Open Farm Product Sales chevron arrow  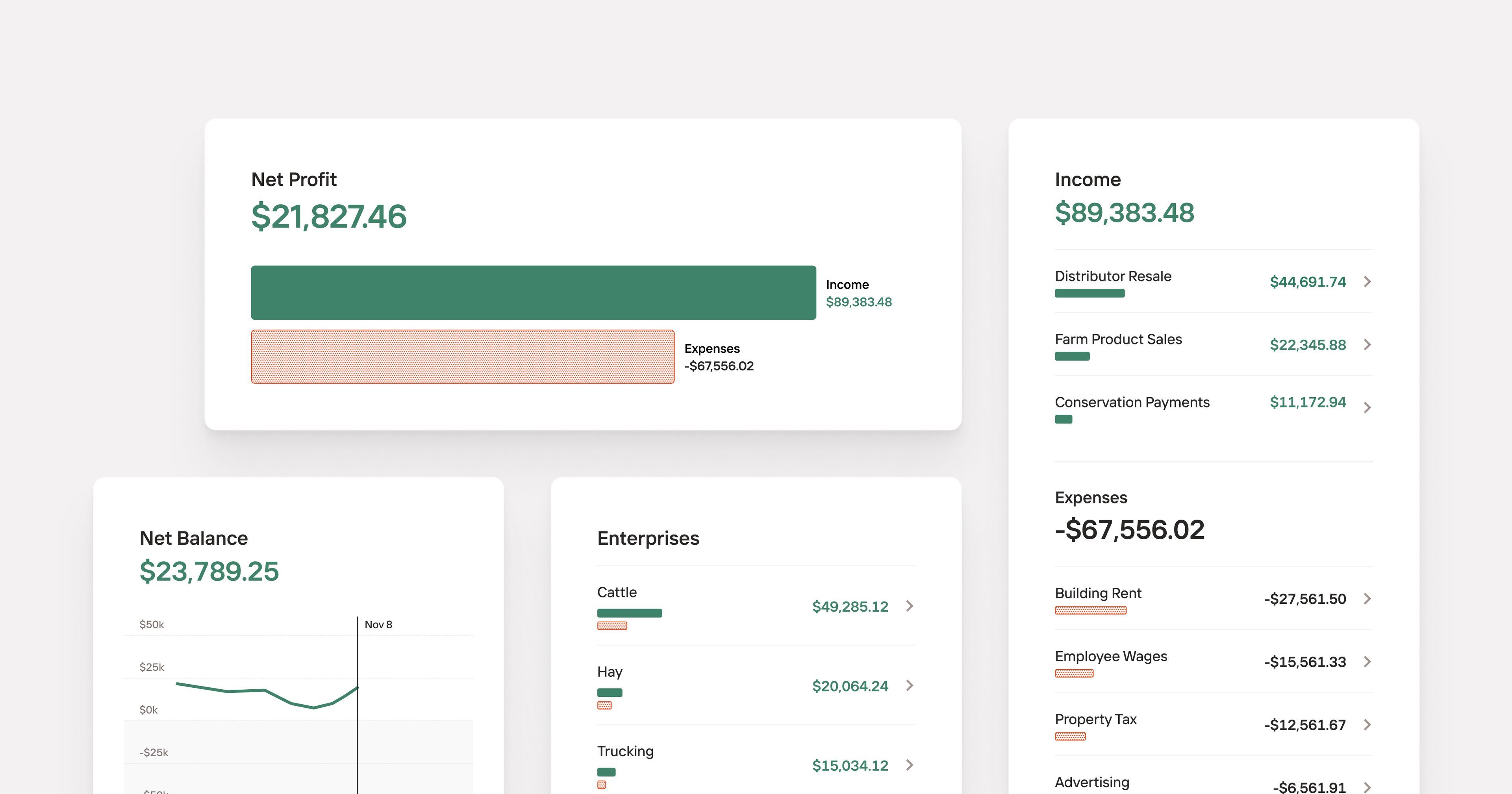[x=1367, y=344]
